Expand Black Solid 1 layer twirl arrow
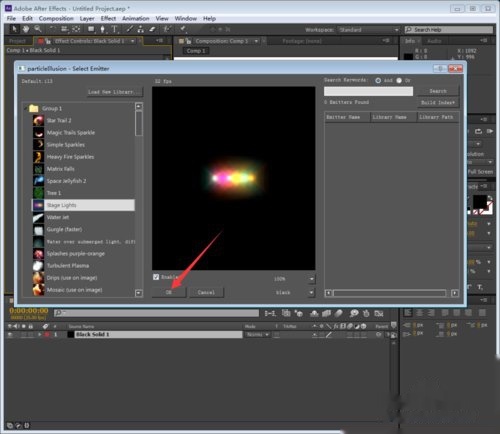 pos(40,334)
